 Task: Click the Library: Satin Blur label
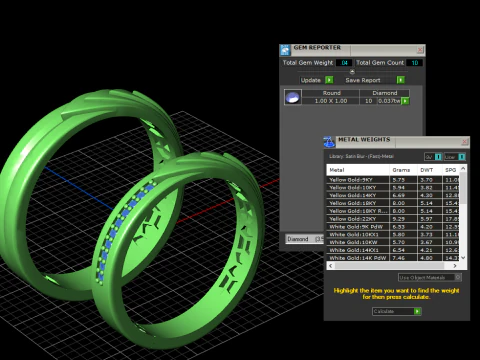pyautogui.click(x=361, y=156)
